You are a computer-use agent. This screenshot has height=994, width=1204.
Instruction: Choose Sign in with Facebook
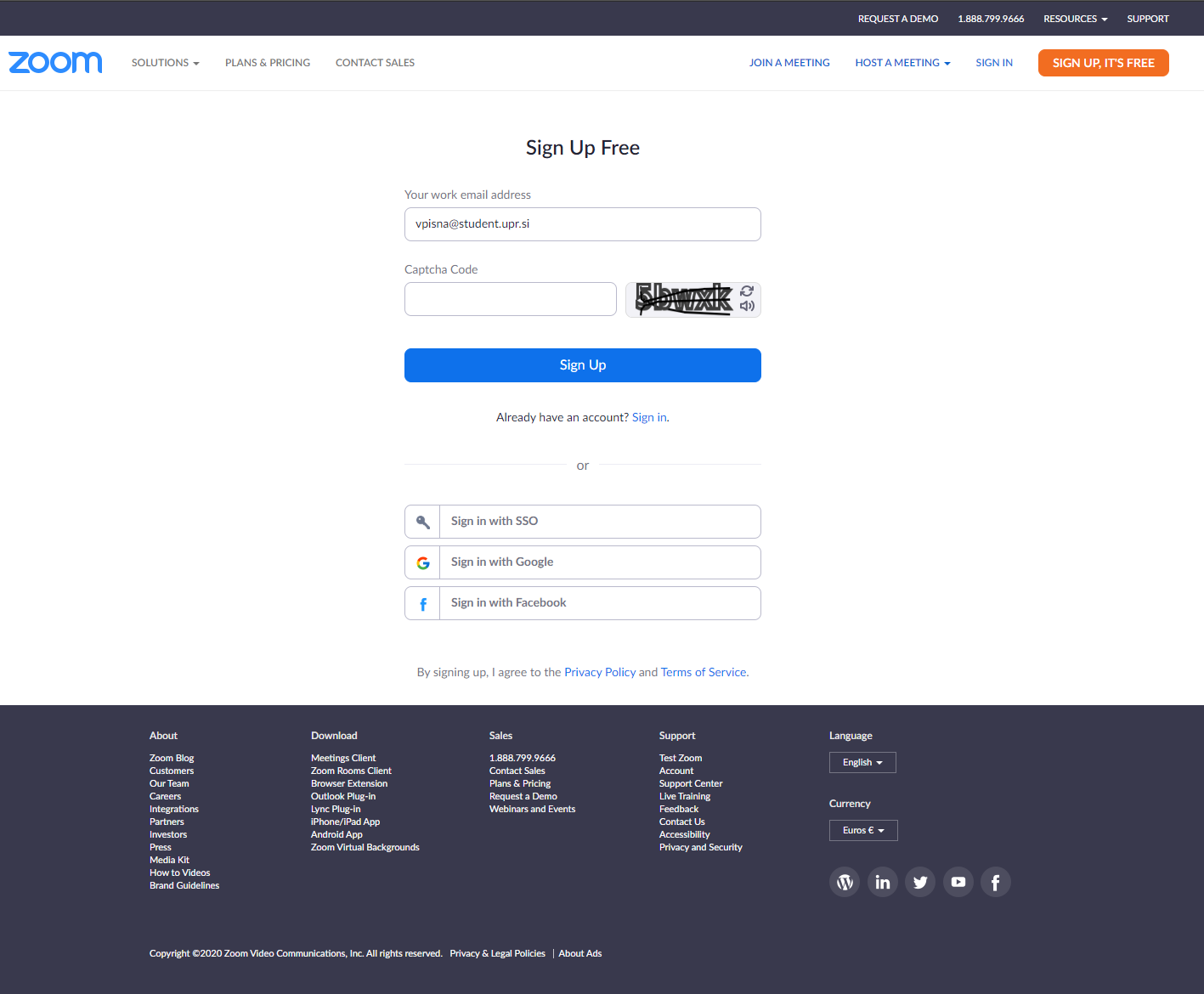(x=583, y=603)
